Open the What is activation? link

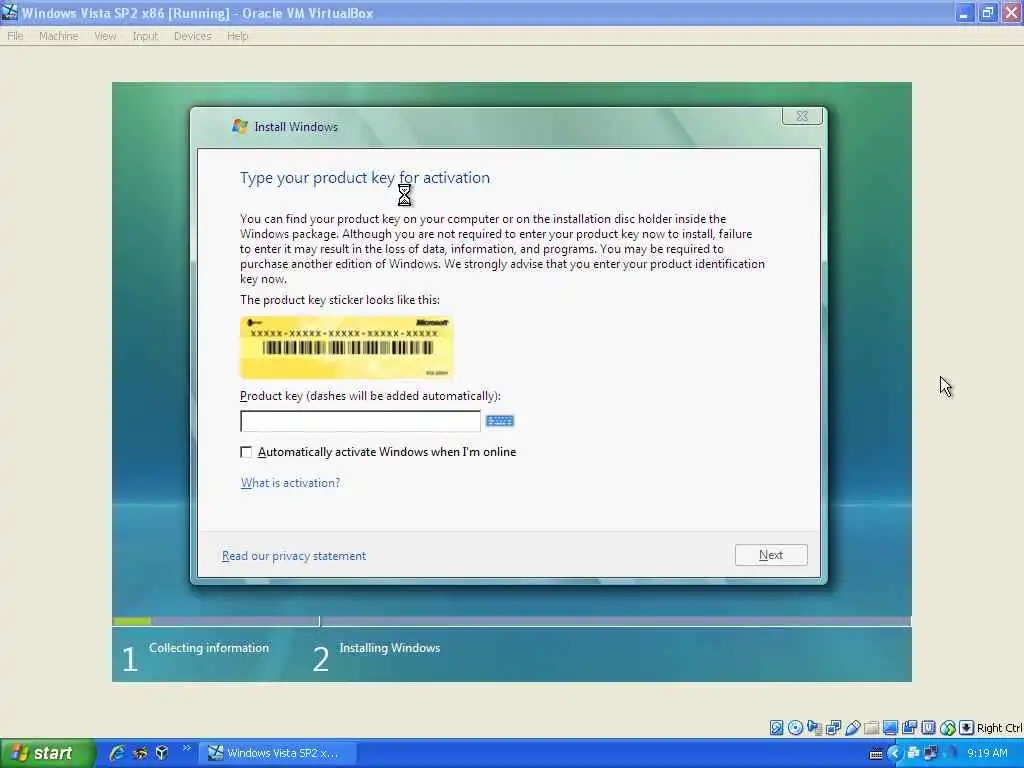pos(291,483)
